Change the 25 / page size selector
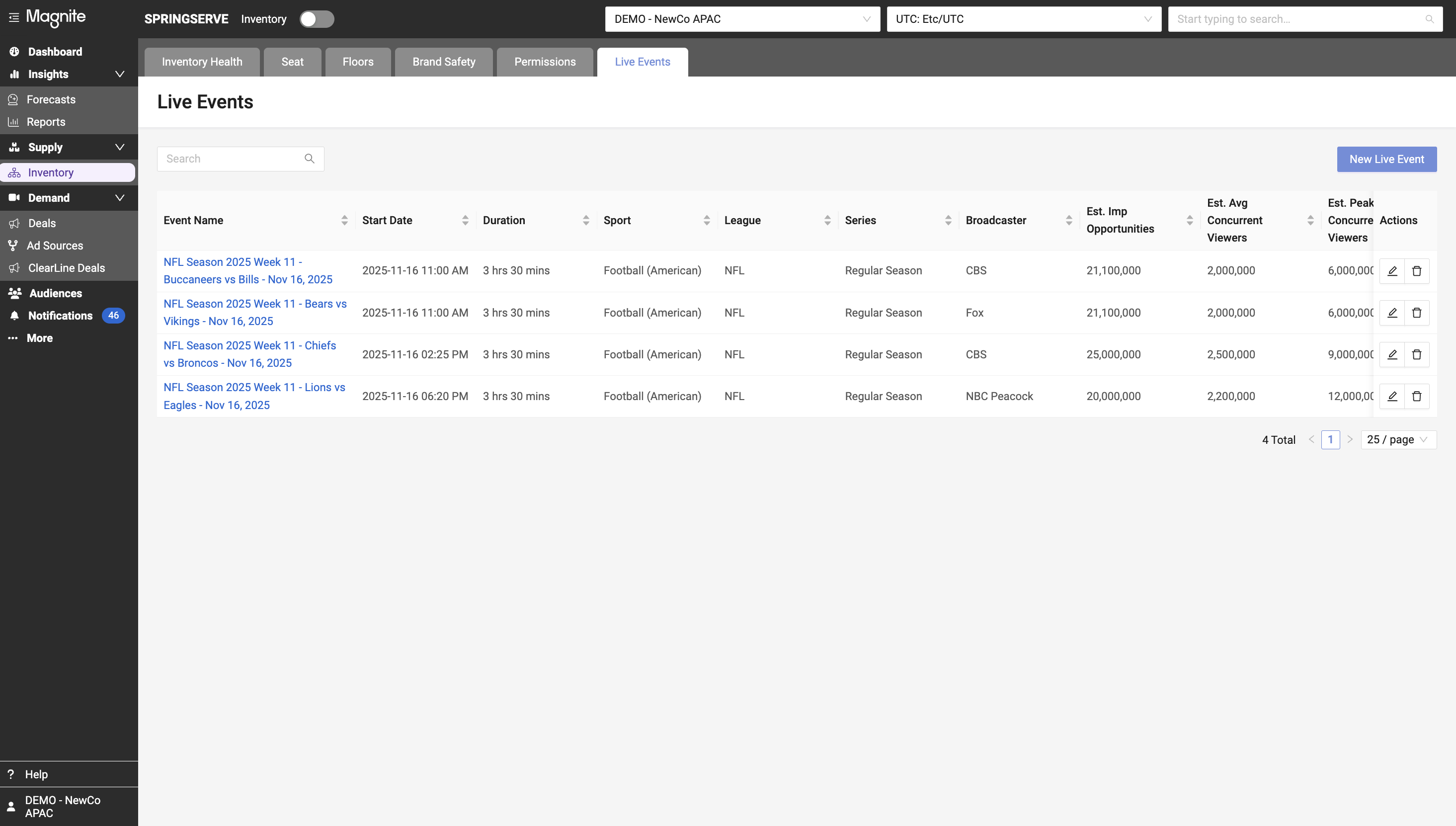The width and height of the screenshot is (1456, 826). [x=1397, y=440]
